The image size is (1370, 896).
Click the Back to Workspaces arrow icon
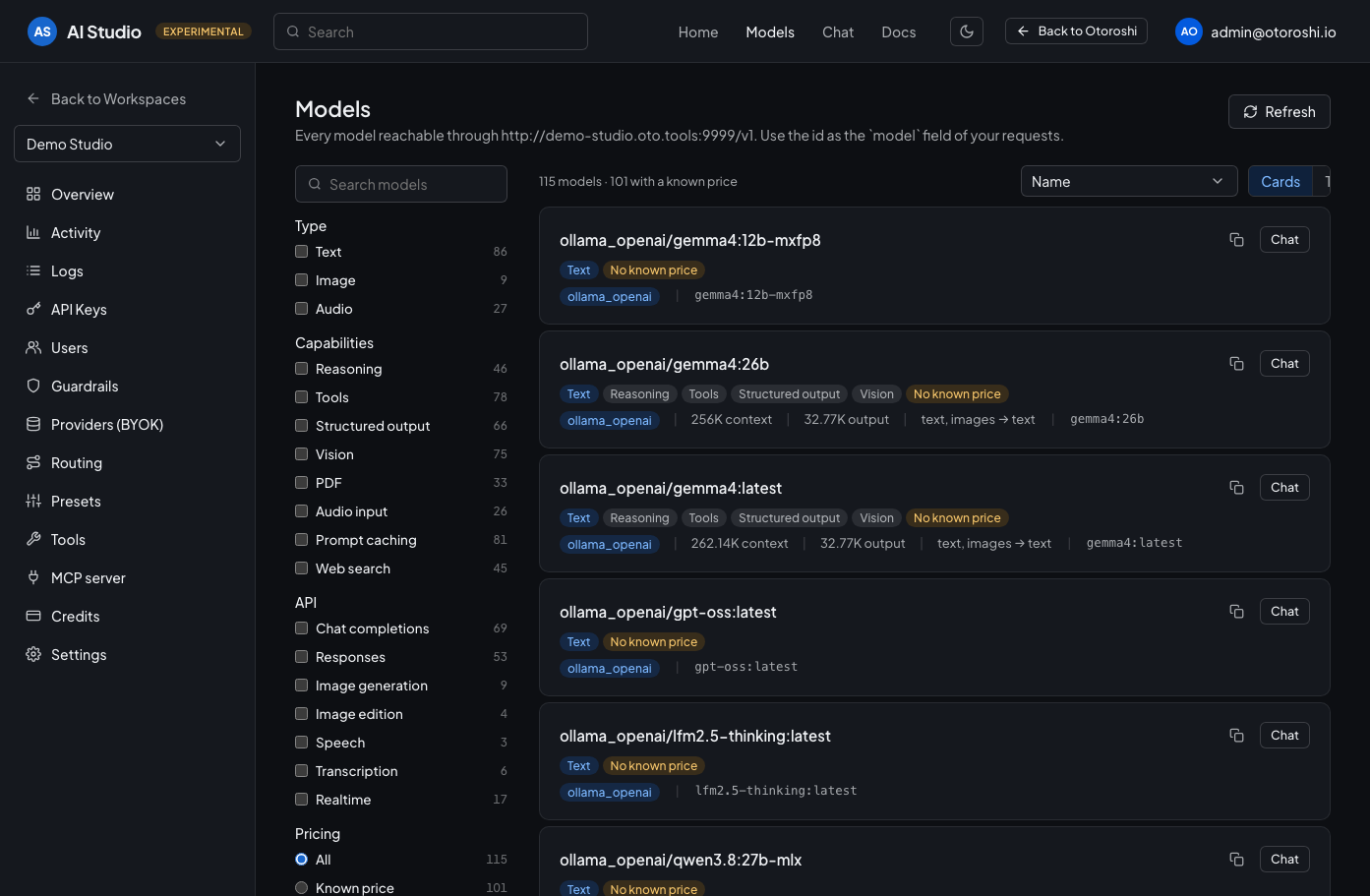33,98
